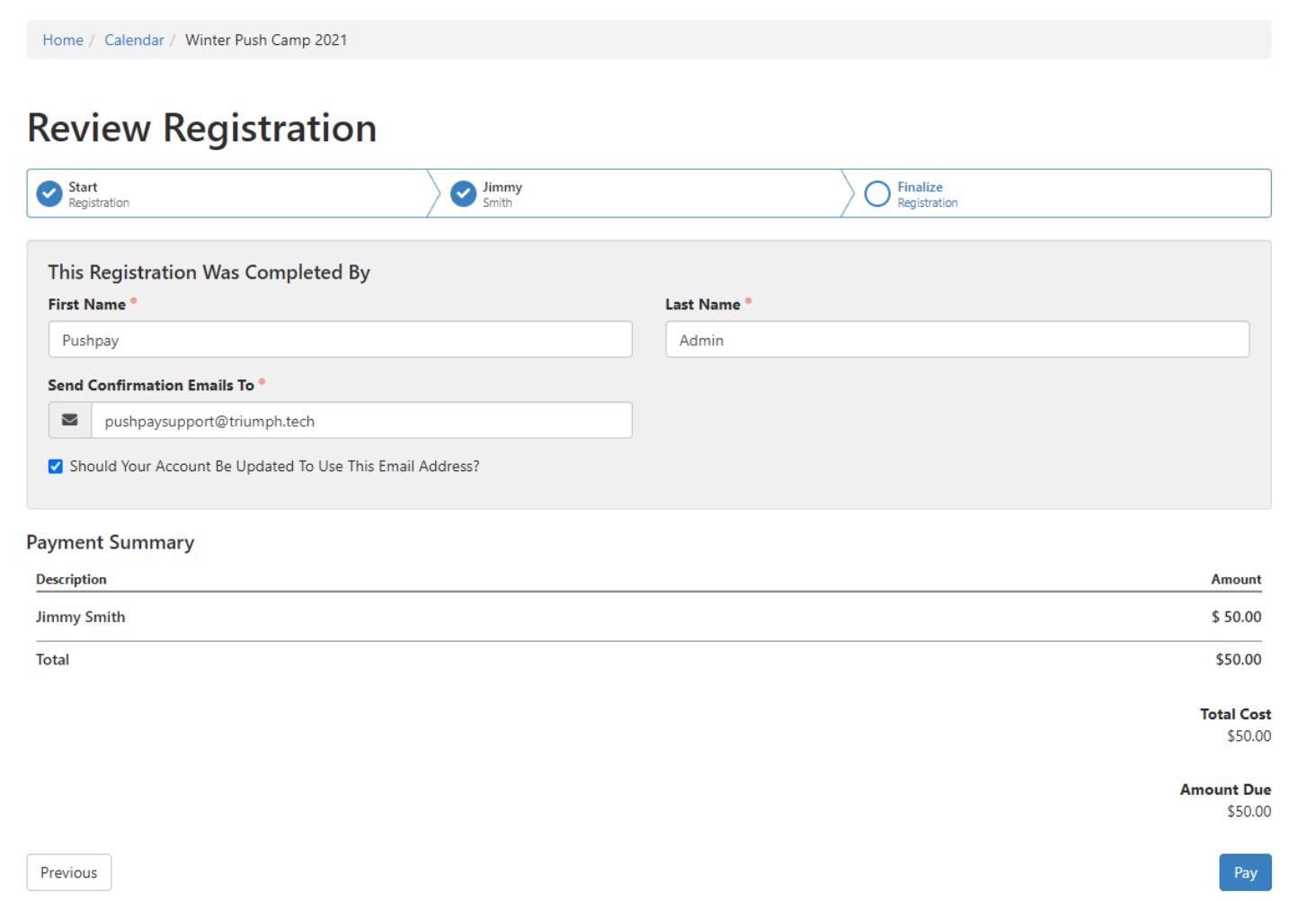Select the Winter Push Camp 2021 breadcrumb item

[265, 40]
